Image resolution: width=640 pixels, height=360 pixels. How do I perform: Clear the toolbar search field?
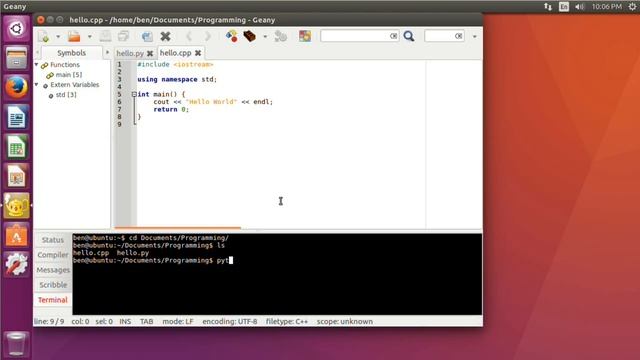click(x=393, y=36)
